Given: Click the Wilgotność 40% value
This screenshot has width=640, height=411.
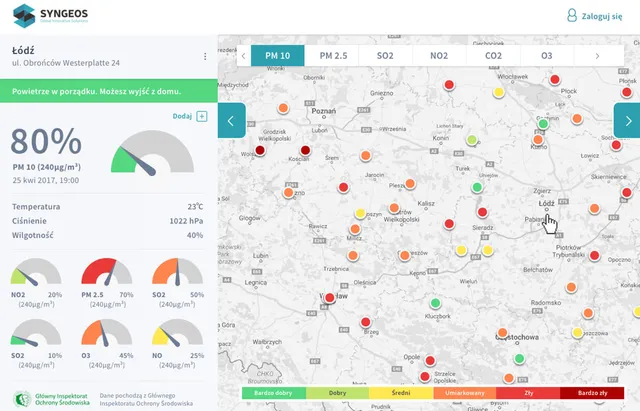Looking at the screenshot, I should (195, 235).
